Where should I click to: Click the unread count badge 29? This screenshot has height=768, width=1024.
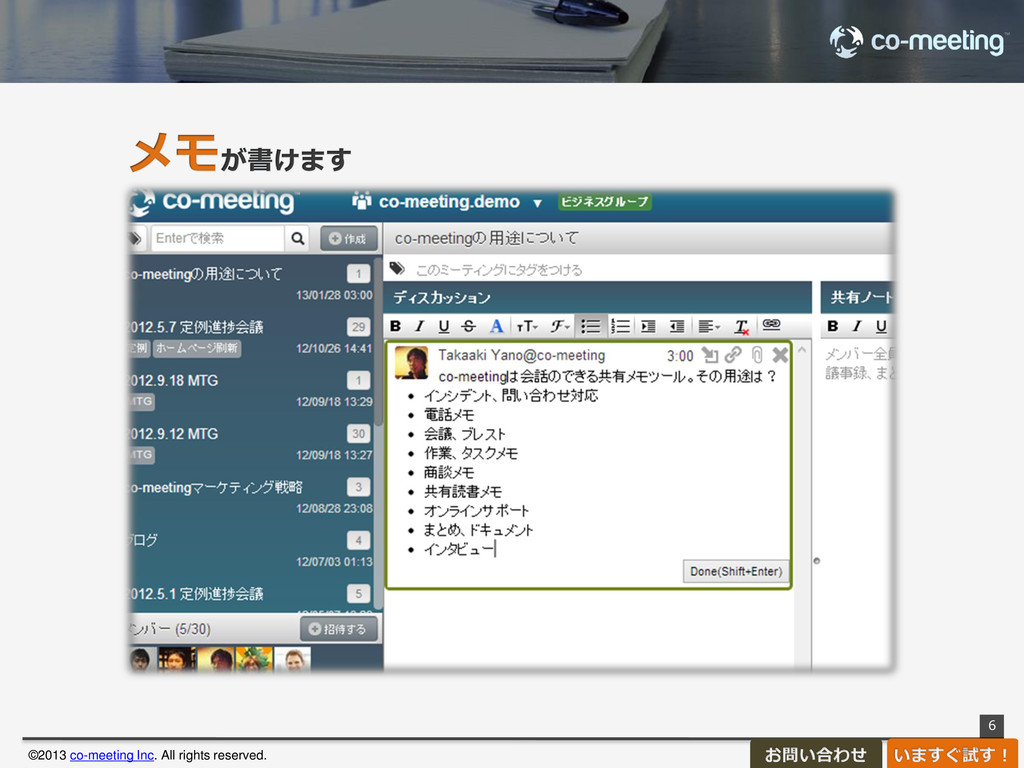(x=359, y=327)
